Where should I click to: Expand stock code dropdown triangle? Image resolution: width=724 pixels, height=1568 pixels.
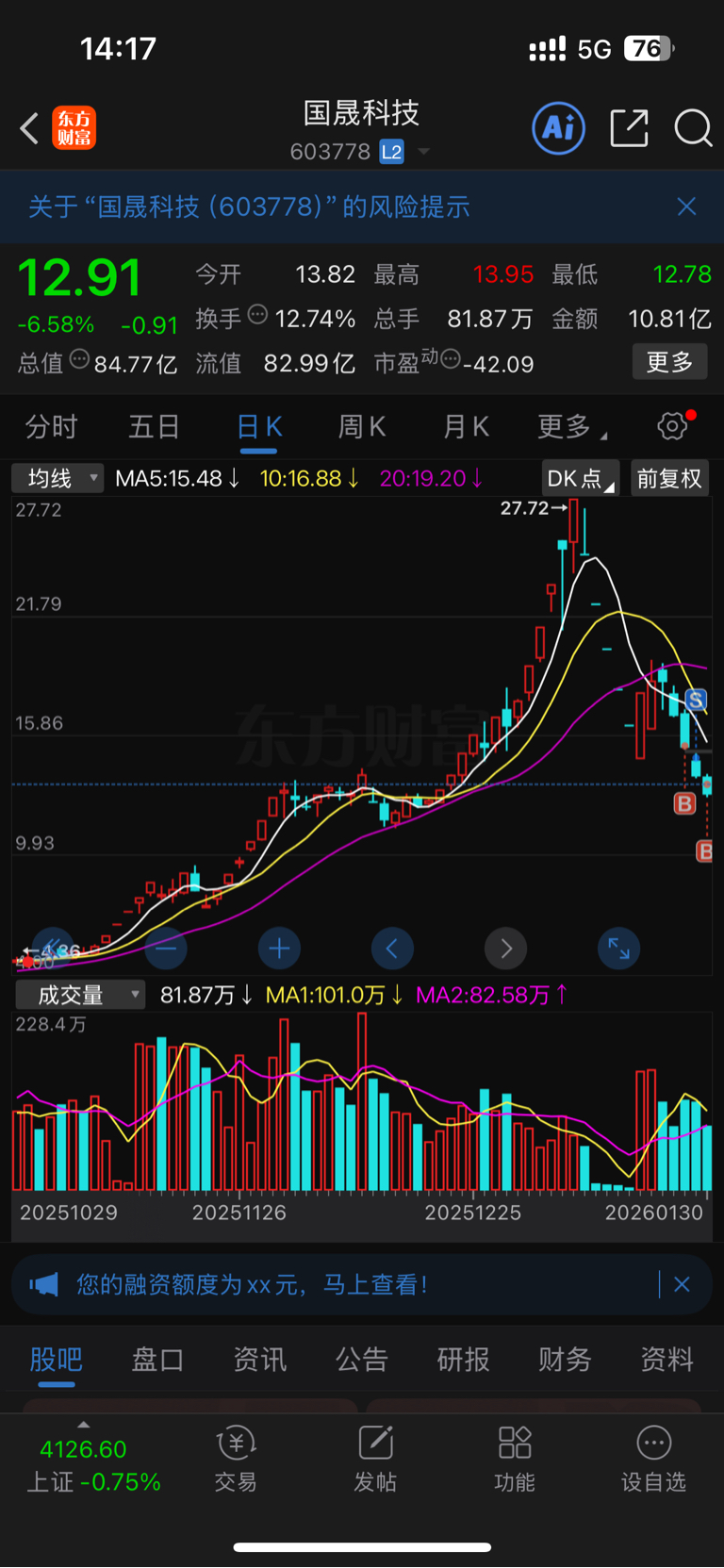pyautogui.click(x=424, y=152)
